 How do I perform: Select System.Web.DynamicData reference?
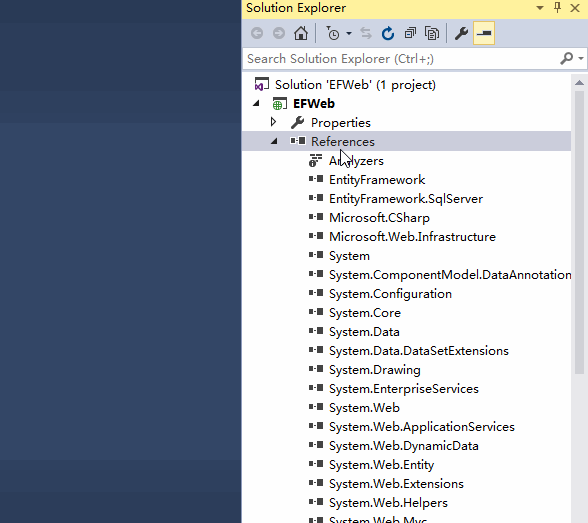click(404, 446)
